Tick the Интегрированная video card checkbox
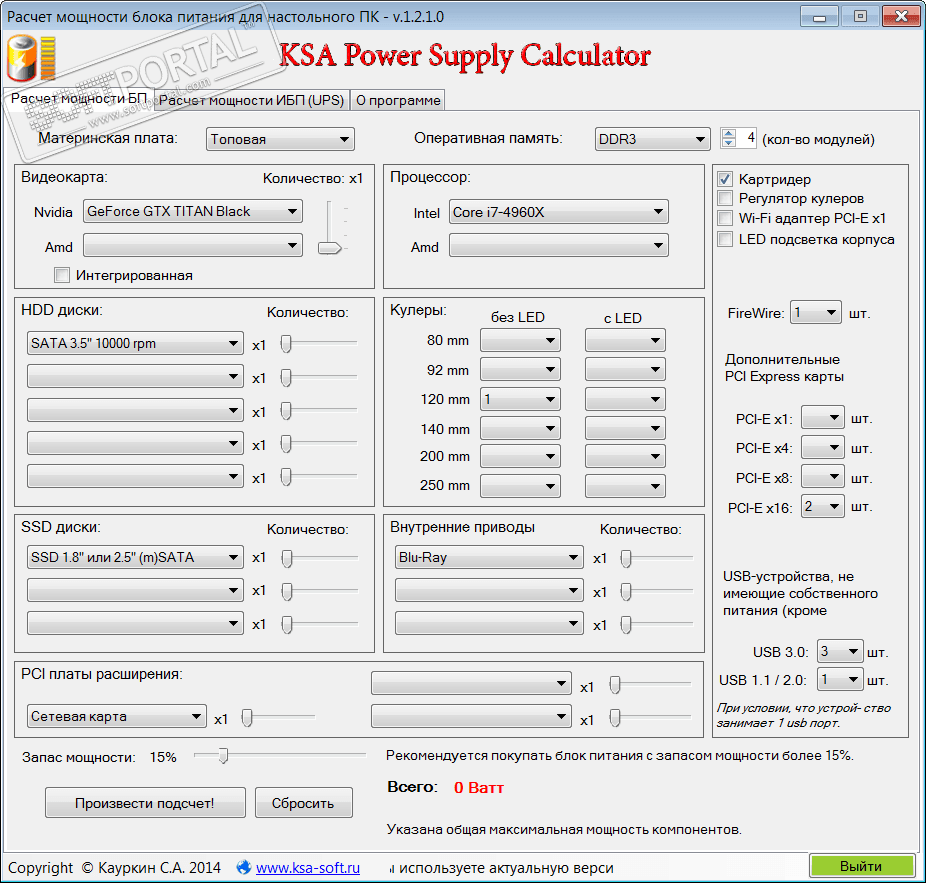The image size is (926, 883). [x=61, y=275]
